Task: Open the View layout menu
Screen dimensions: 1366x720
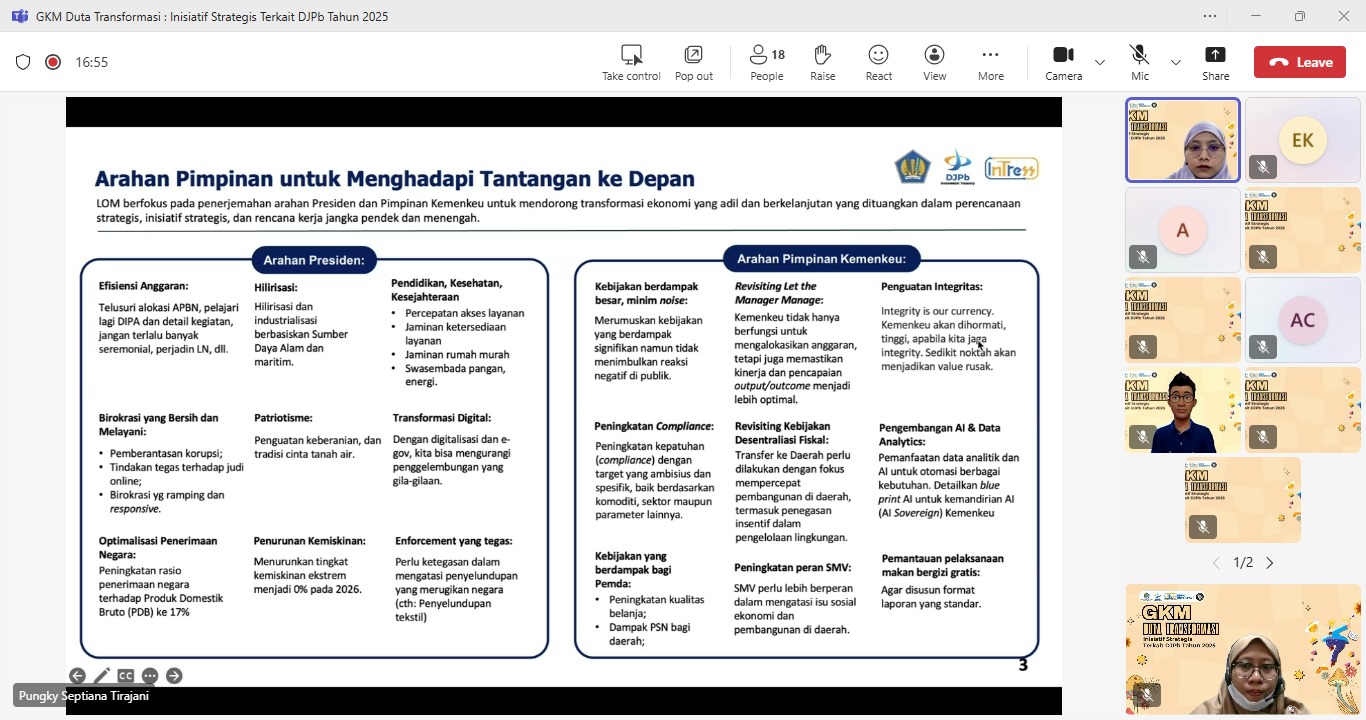Action: point(934,62)
